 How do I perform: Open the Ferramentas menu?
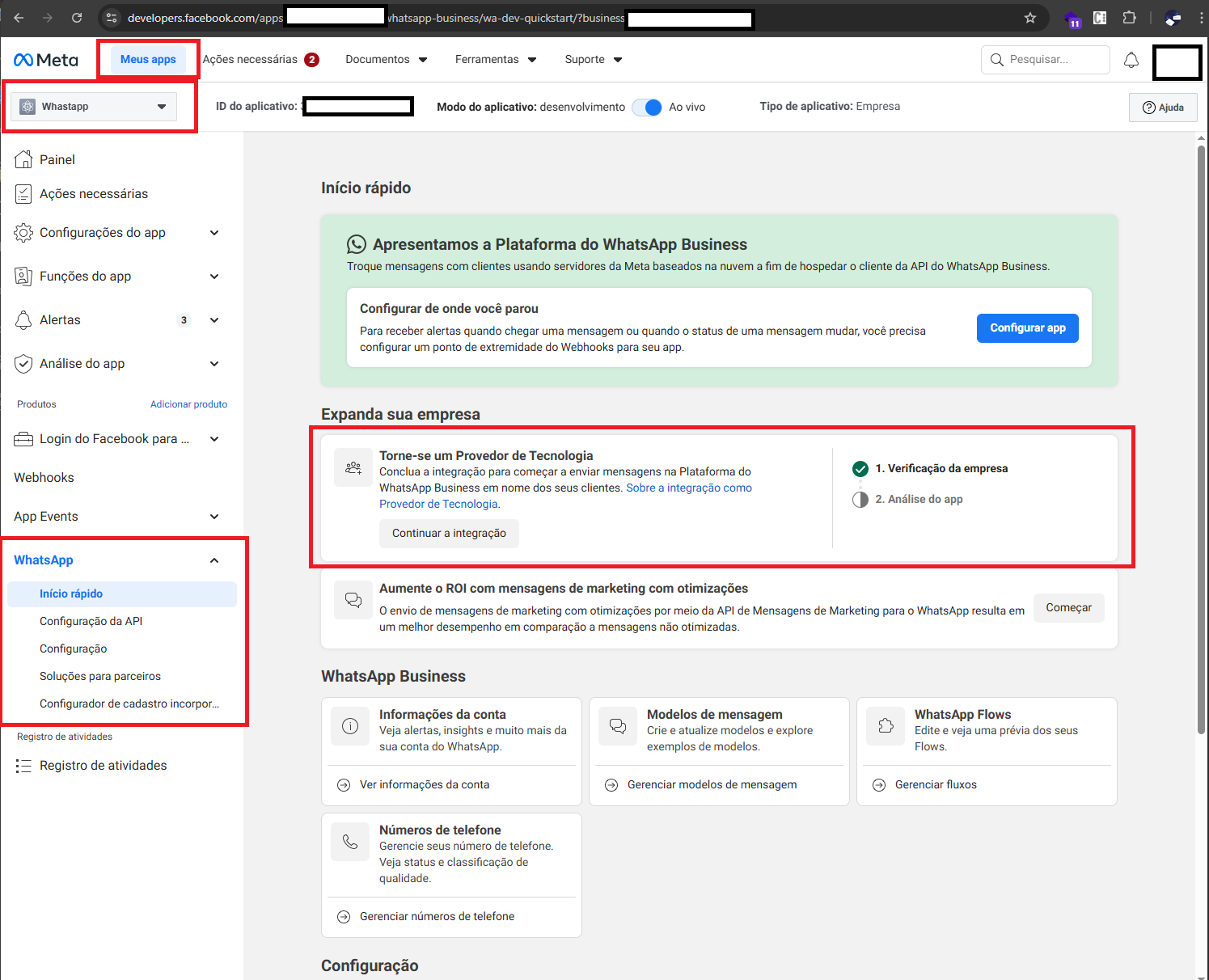[495, 60]
